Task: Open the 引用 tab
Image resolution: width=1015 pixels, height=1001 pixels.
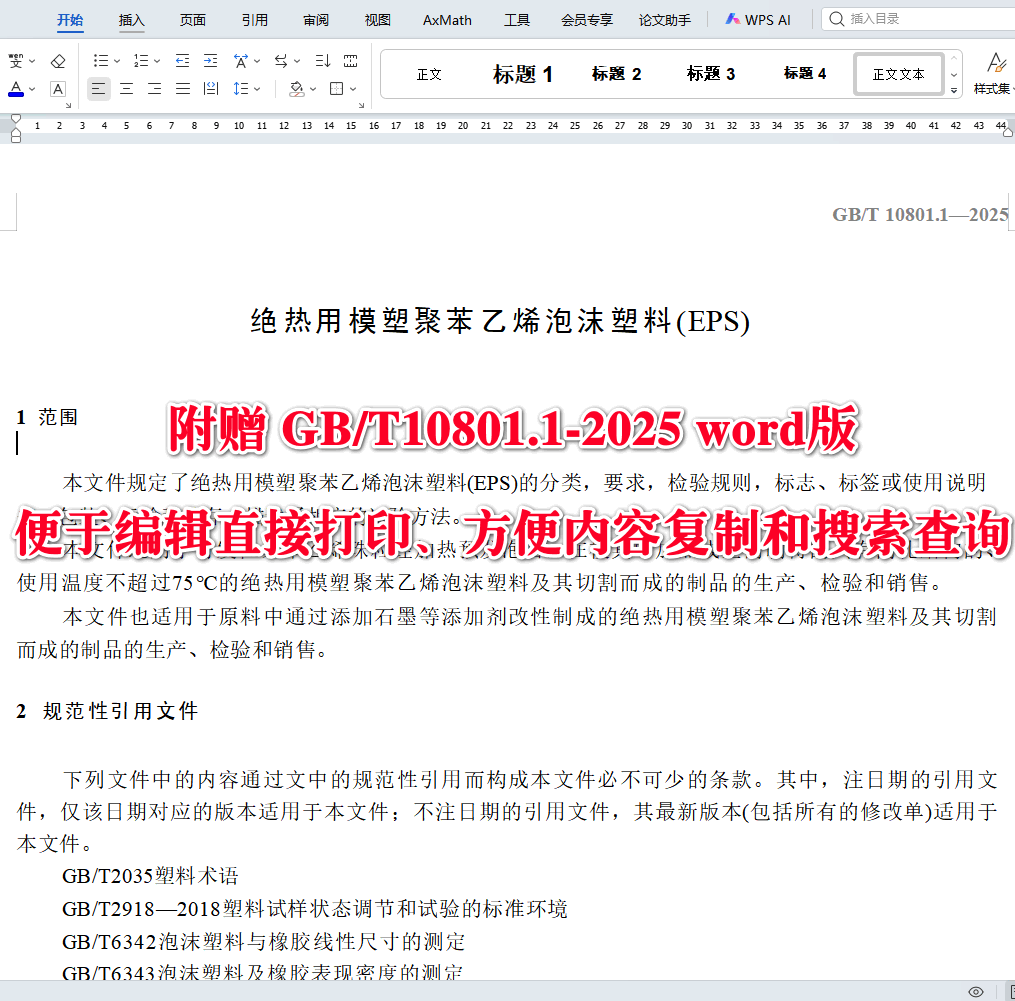Action: (x=254, y=20)
